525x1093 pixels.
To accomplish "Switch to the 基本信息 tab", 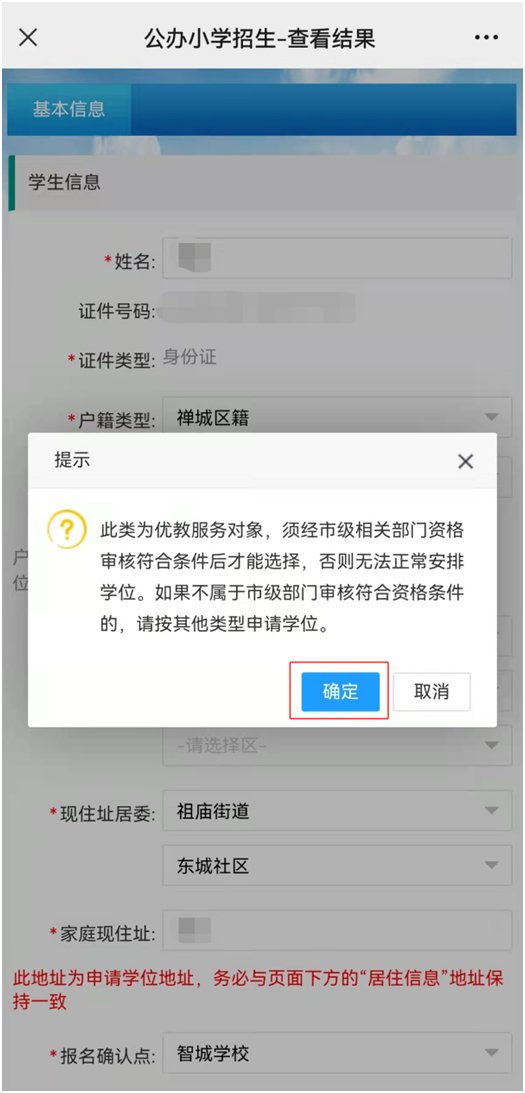I will tap(68, 109).
